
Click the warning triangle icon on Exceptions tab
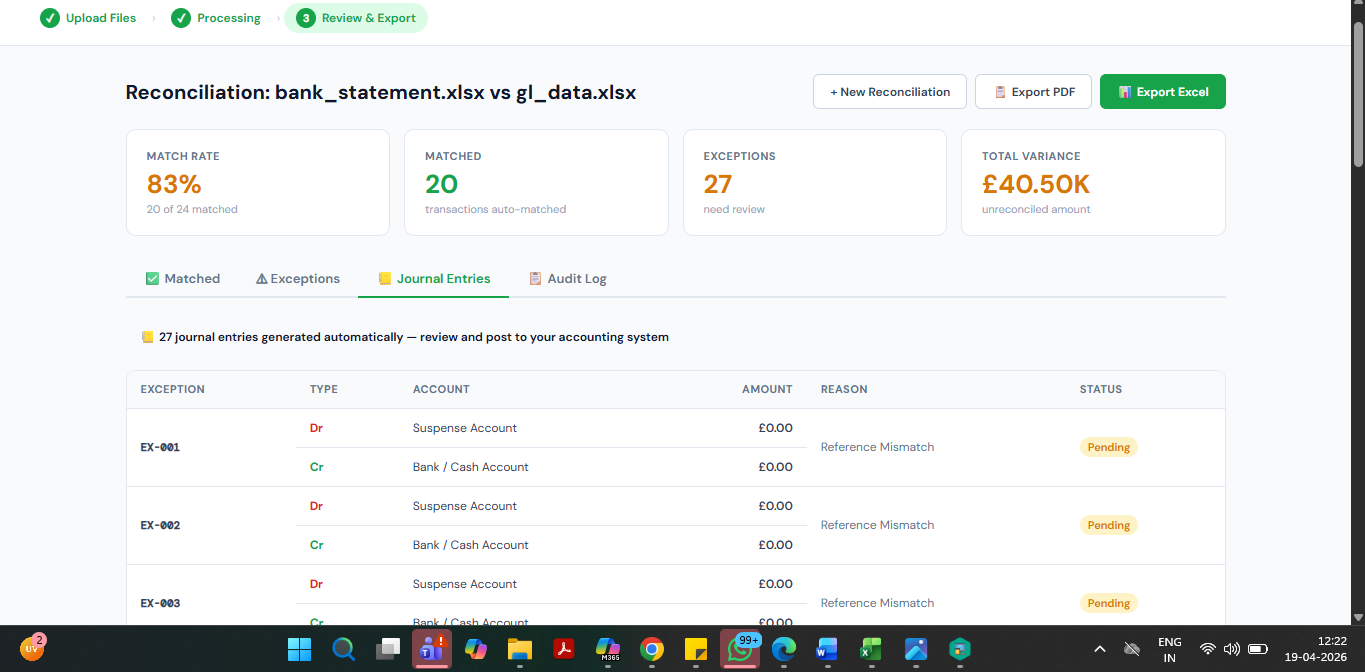tap(262, 278)
